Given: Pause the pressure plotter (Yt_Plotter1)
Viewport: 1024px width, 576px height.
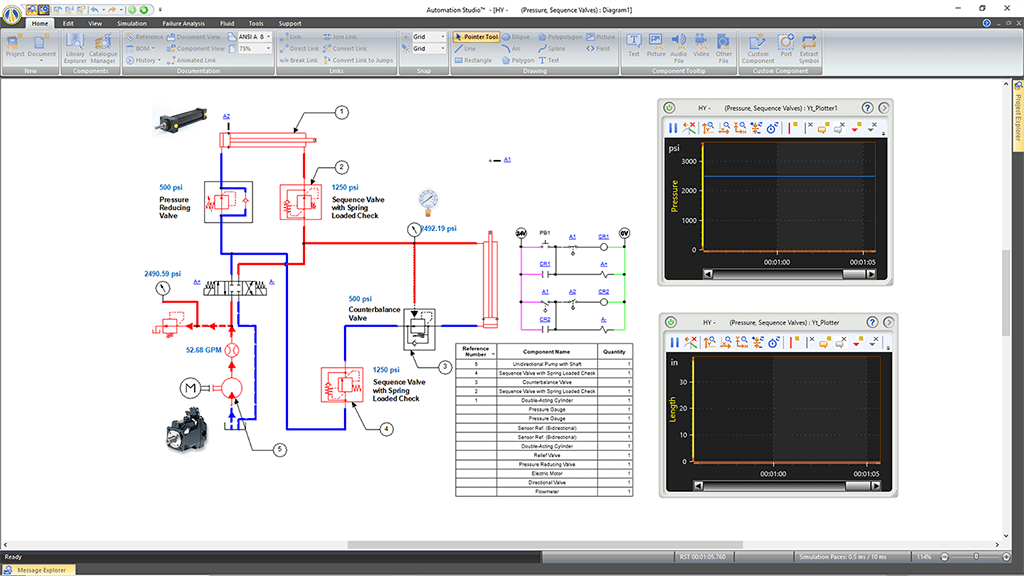Looking at the screenshot, I should click(x=673, y=128).
